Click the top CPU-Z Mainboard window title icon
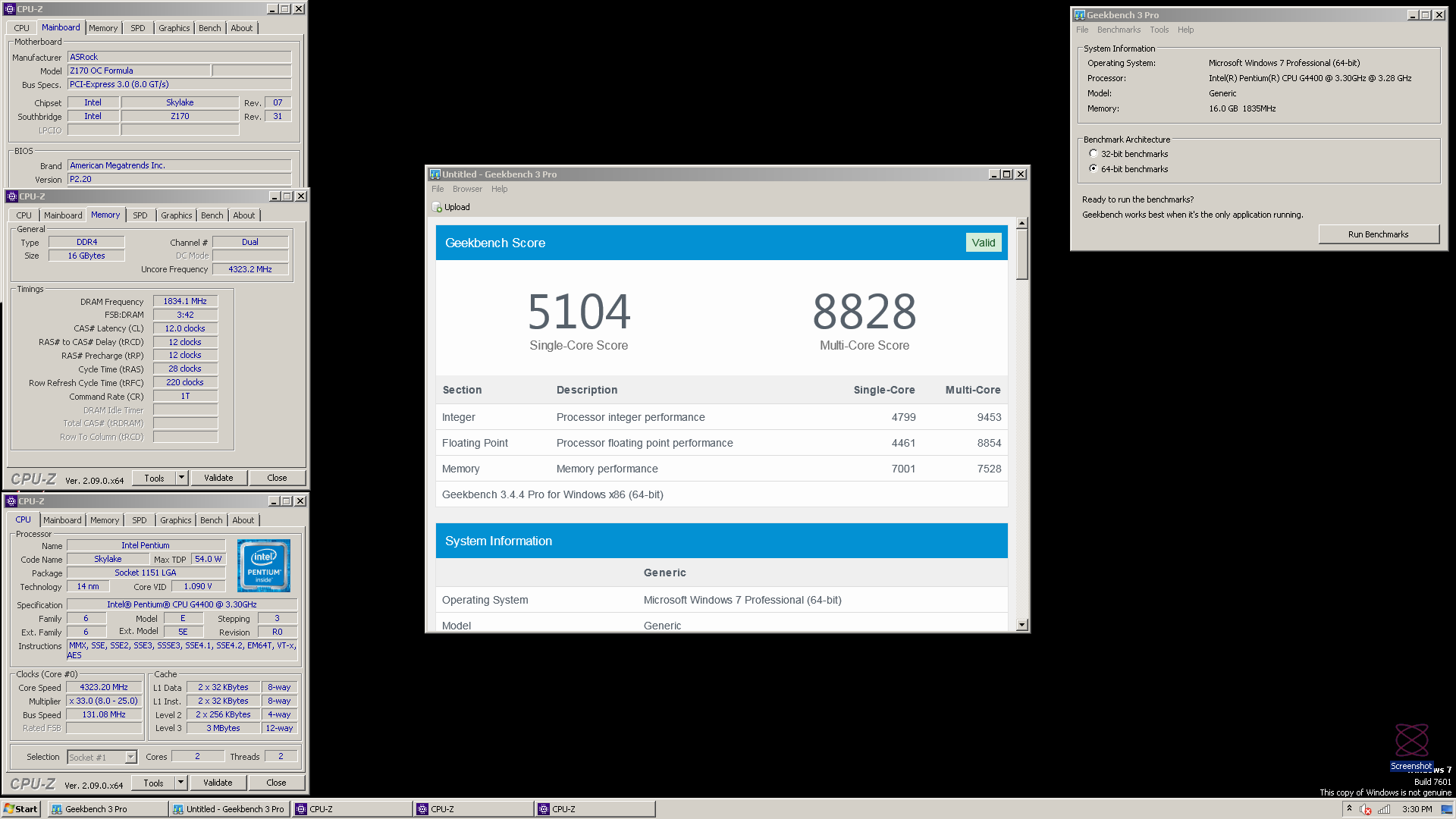 pos(10,9)
